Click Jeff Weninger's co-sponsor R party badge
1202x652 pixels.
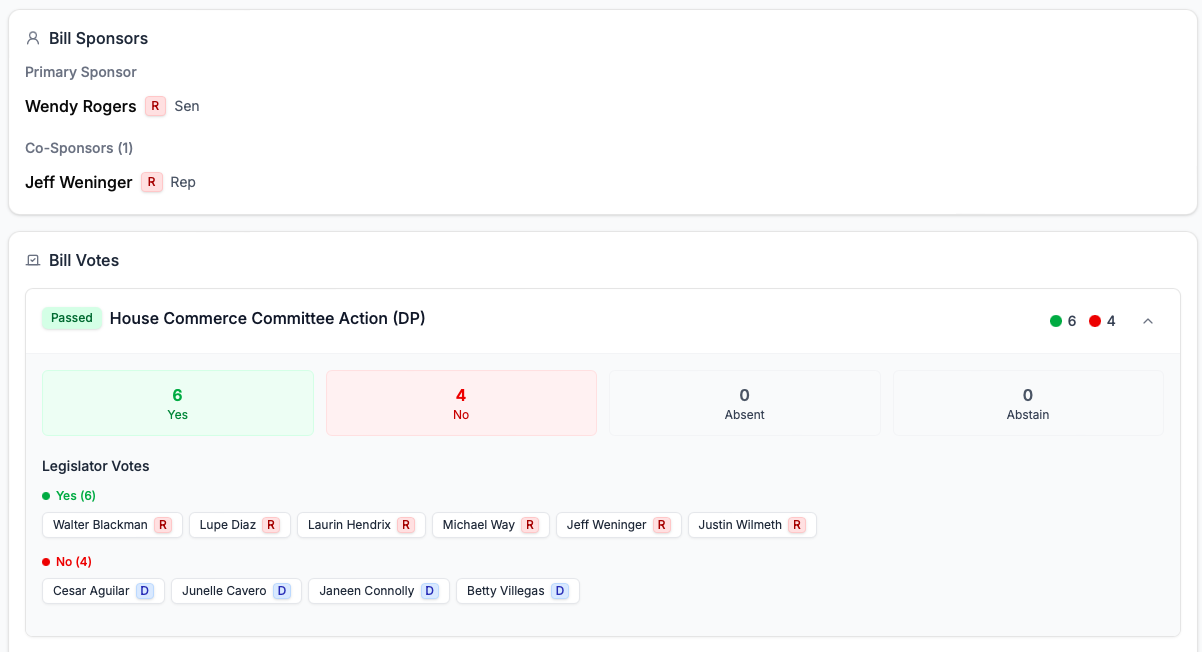coord(151,182)
